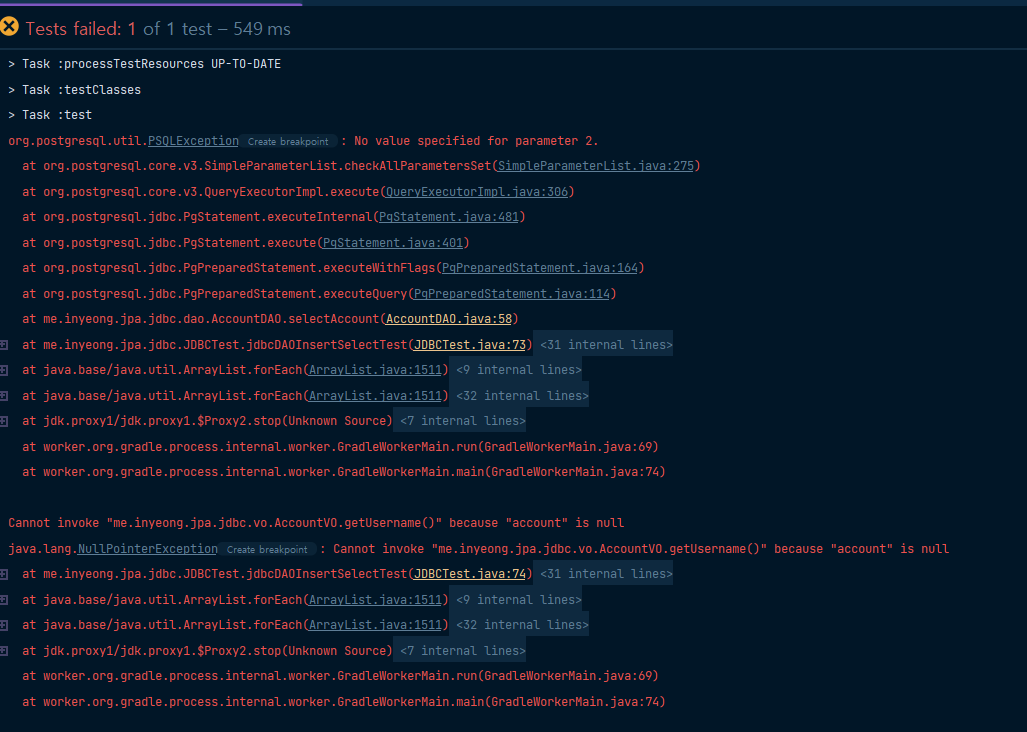1027x732 pixels.
Task: Open AccountDAO.java line 58
Action: pyautogui.click(x=449, y=318)
